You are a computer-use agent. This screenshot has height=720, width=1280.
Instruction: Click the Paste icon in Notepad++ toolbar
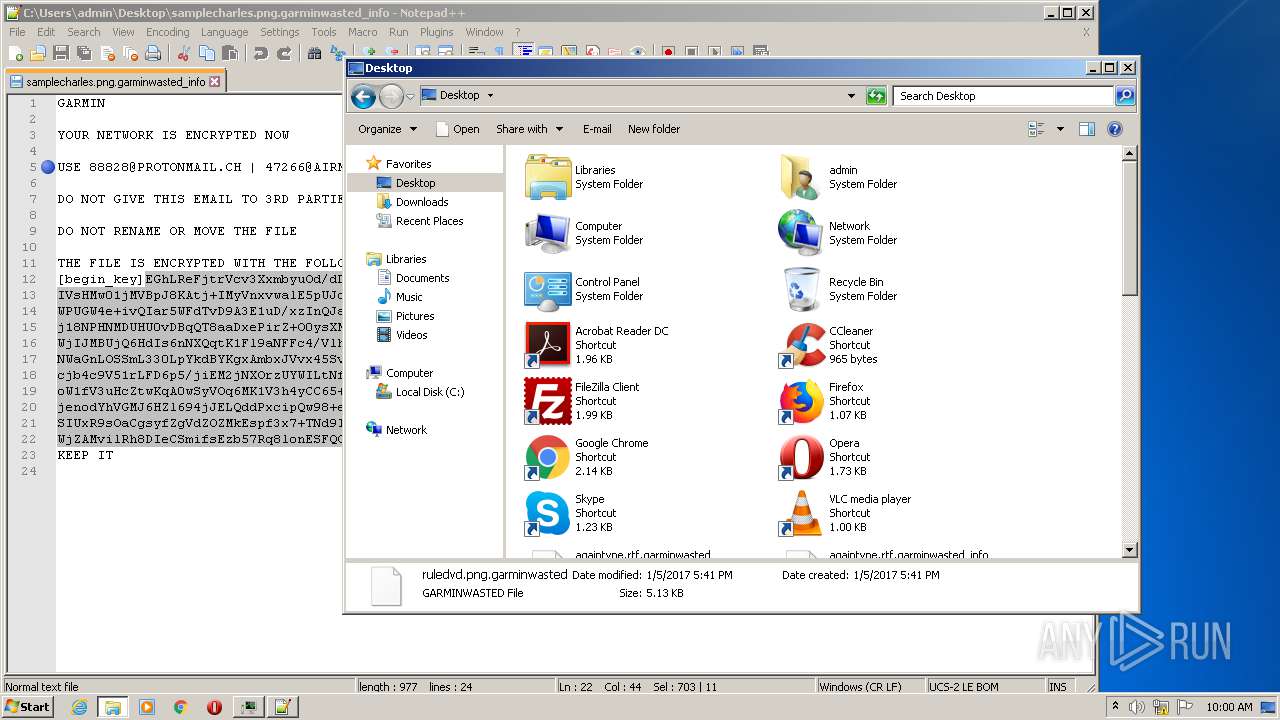tap(229, 53)
